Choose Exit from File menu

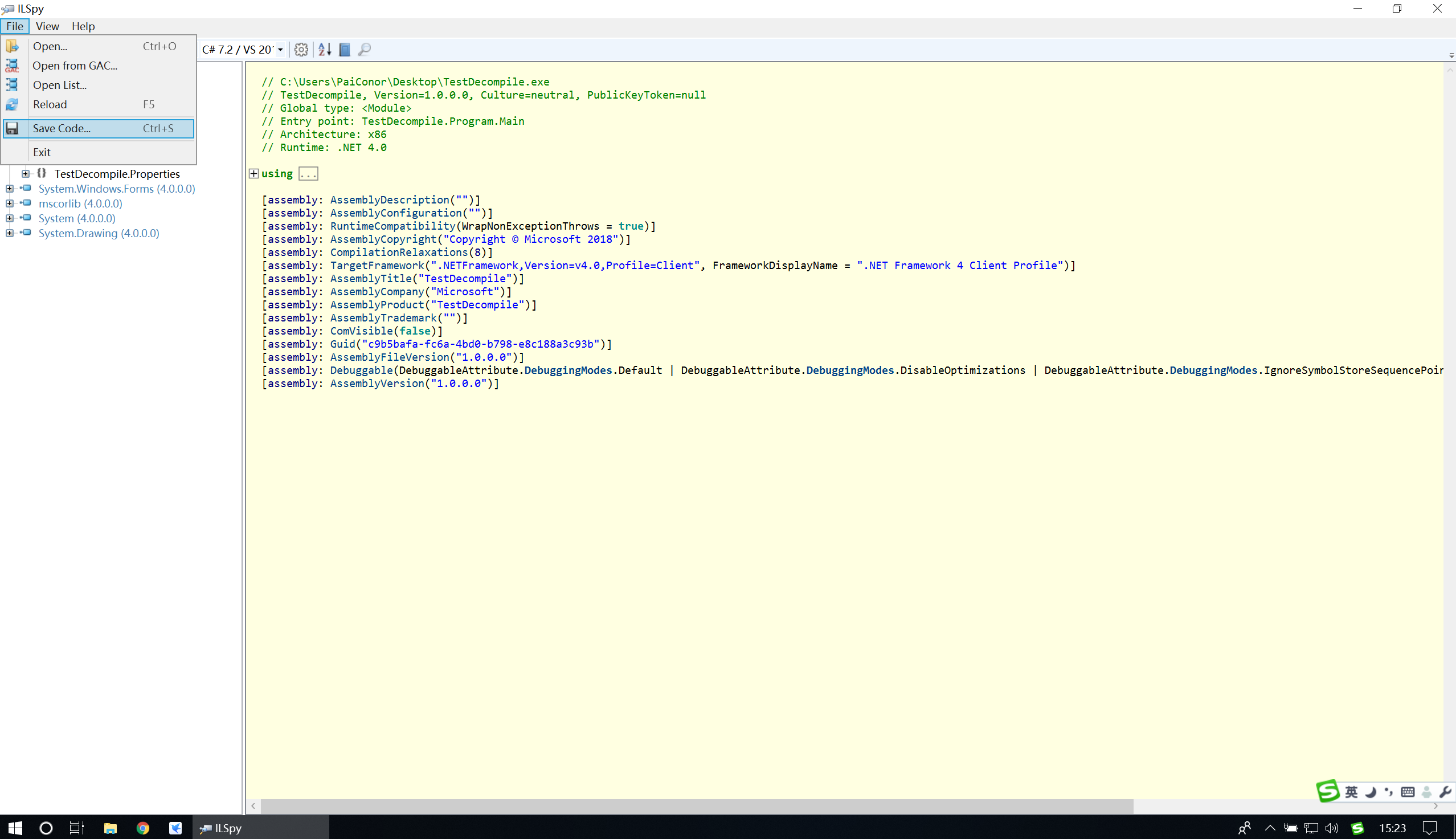click(99, 152)
